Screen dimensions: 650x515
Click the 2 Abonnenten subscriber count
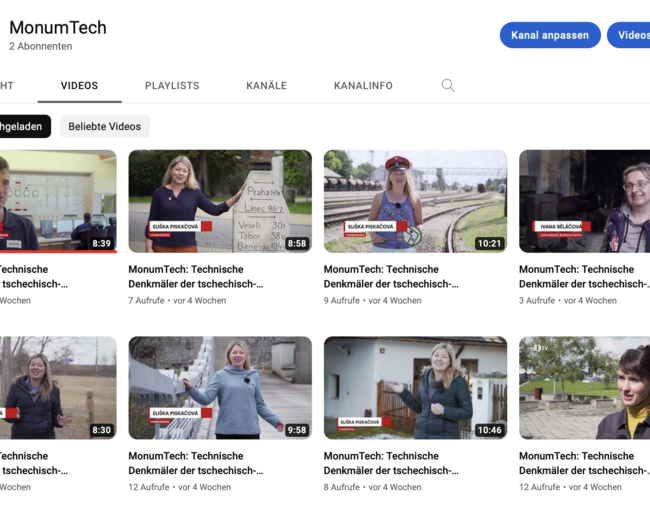click(x=41, y=46)
